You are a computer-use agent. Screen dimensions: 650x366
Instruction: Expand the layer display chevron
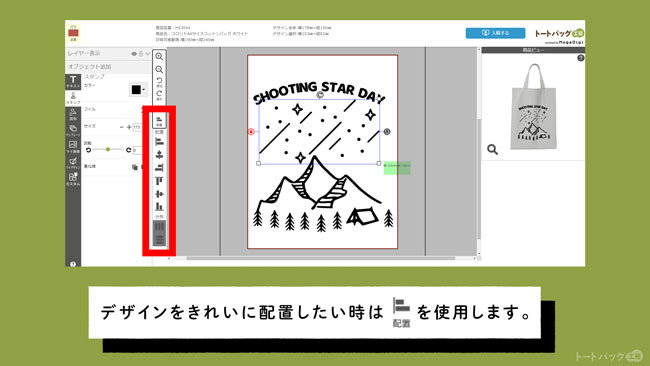click(x=148, y=54)
